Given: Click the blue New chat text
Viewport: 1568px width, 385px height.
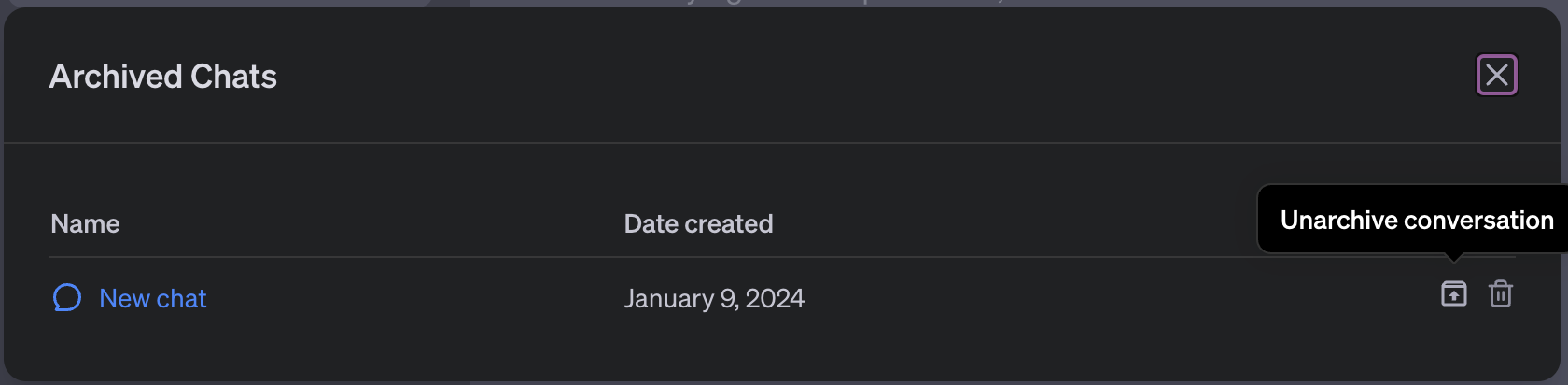Looking at the screenshot, I should pyautogui.click(x=153, y=298).
